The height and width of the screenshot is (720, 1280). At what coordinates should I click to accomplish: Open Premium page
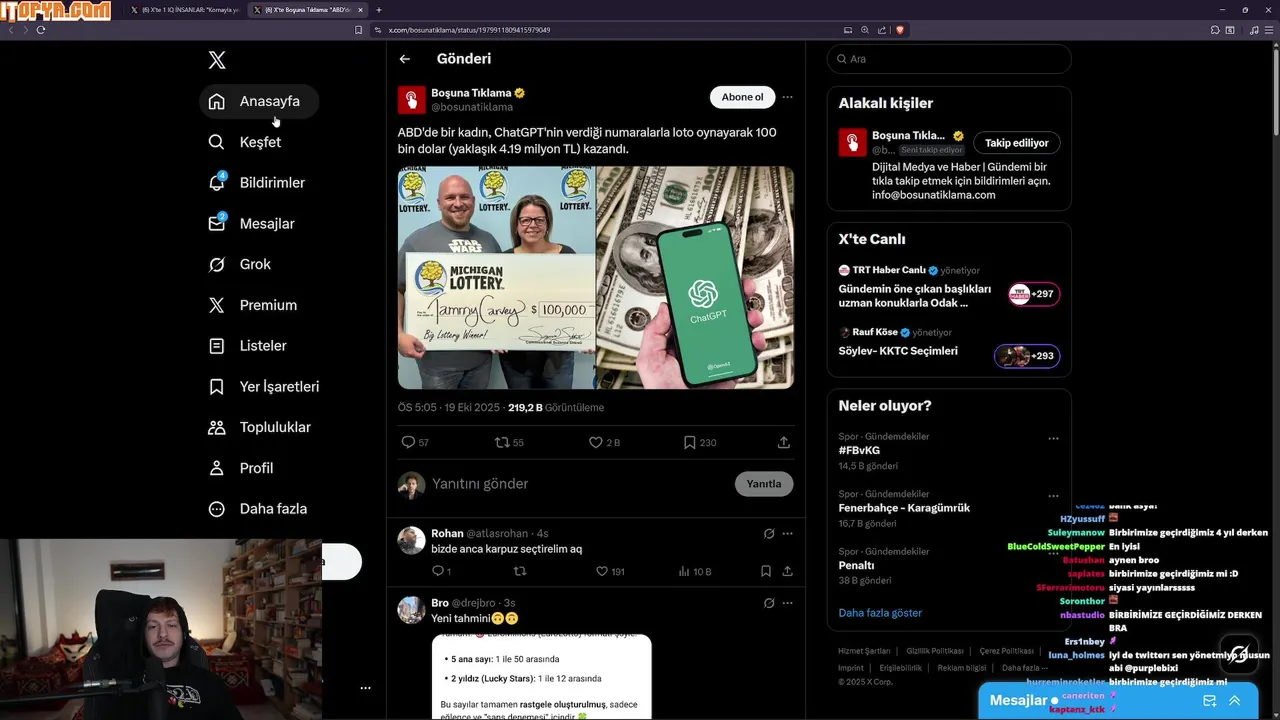[253, 305]
